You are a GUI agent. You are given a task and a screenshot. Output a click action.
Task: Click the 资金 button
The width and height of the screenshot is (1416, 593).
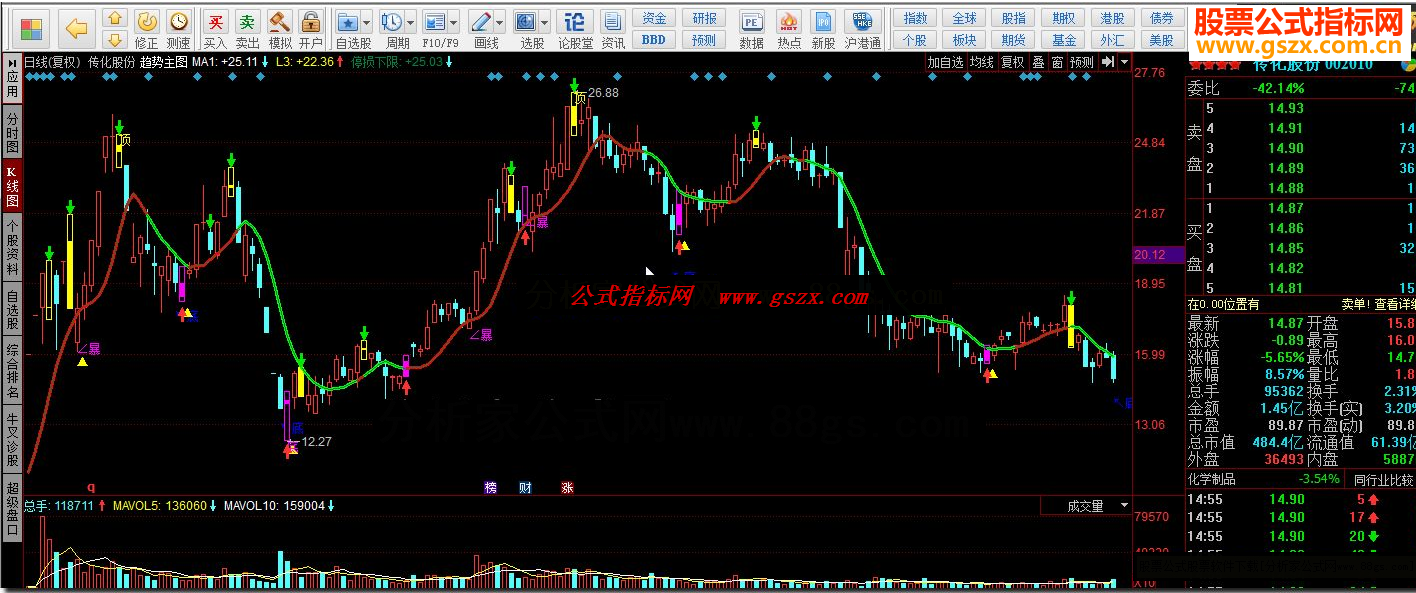[654, 18]
